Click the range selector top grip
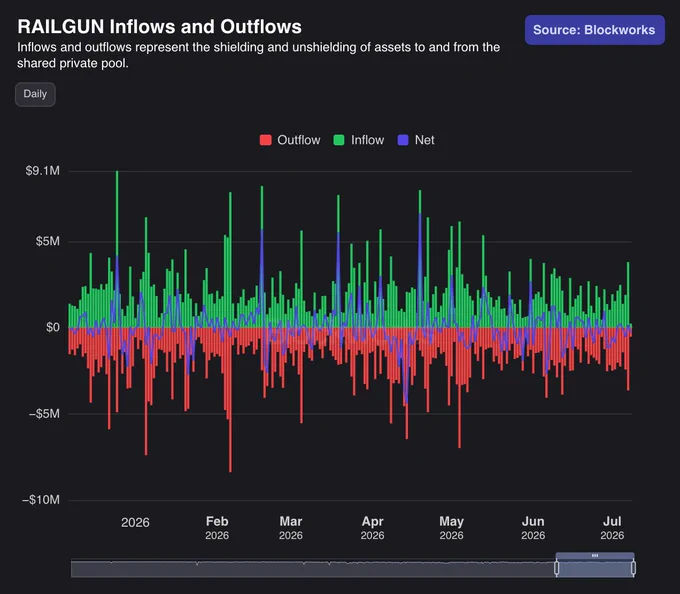The width and height of the screenshot is (680, 594). click(x=595, y=555)
